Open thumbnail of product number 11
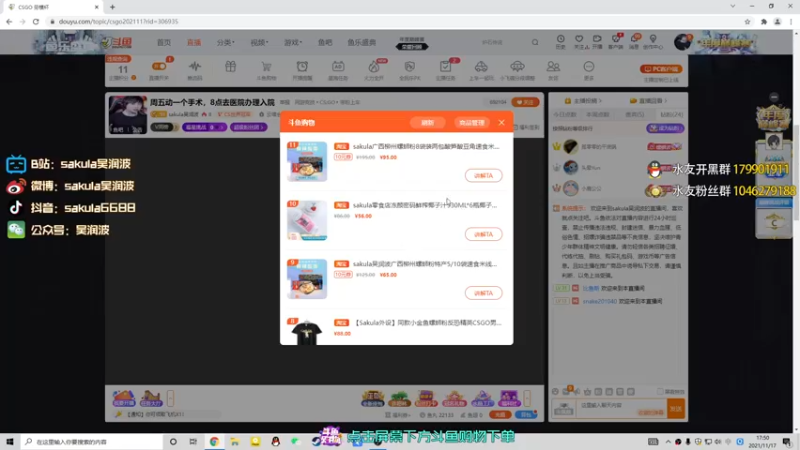The width and height of the screenshot is (800, 450). click(x=307, y=162)
